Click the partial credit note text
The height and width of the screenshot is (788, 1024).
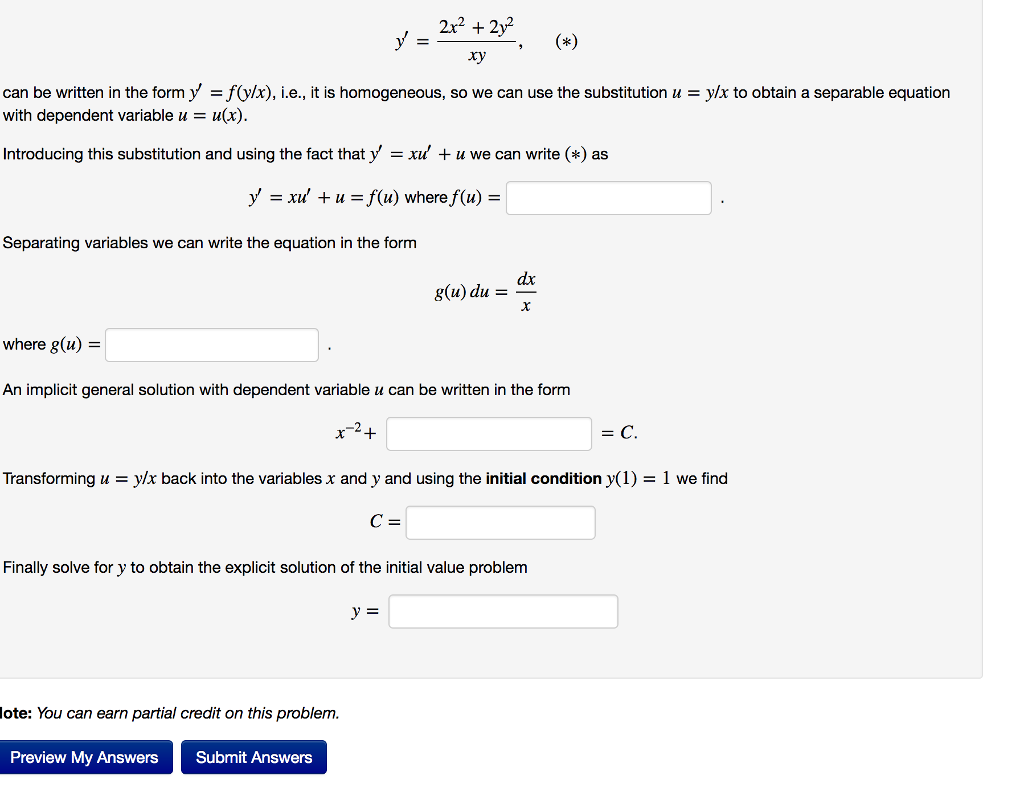pos(170,713)
